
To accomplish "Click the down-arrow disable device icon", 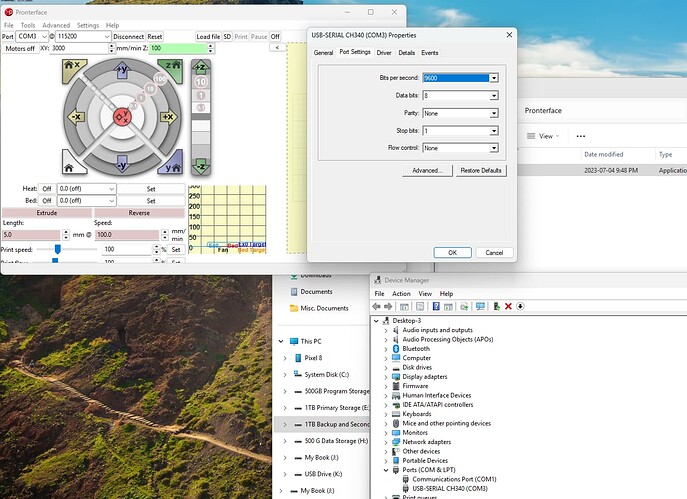I will tap(520, 306).
